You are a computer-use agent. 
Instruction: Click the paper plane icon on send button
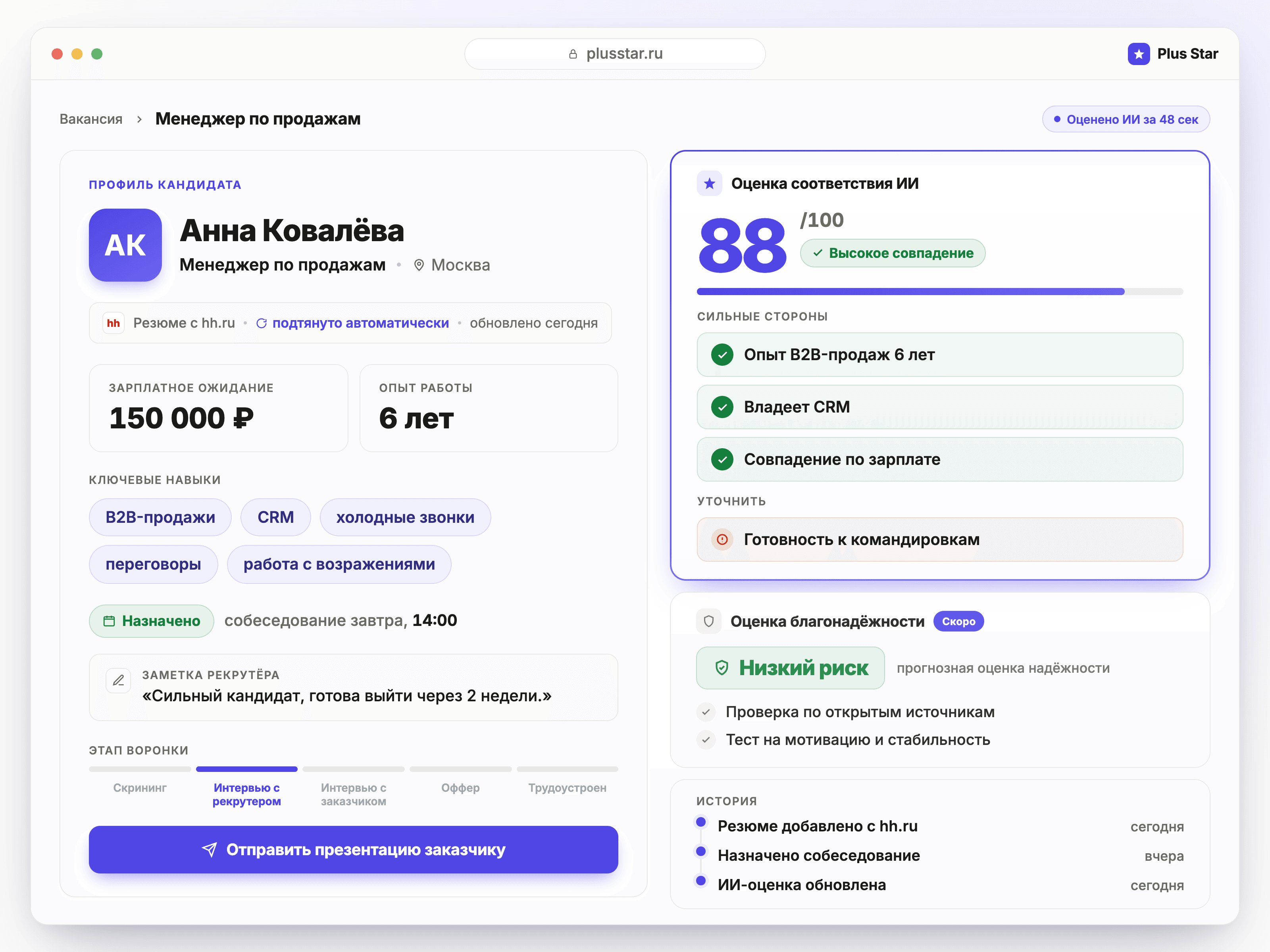click(x=210, y=850)
